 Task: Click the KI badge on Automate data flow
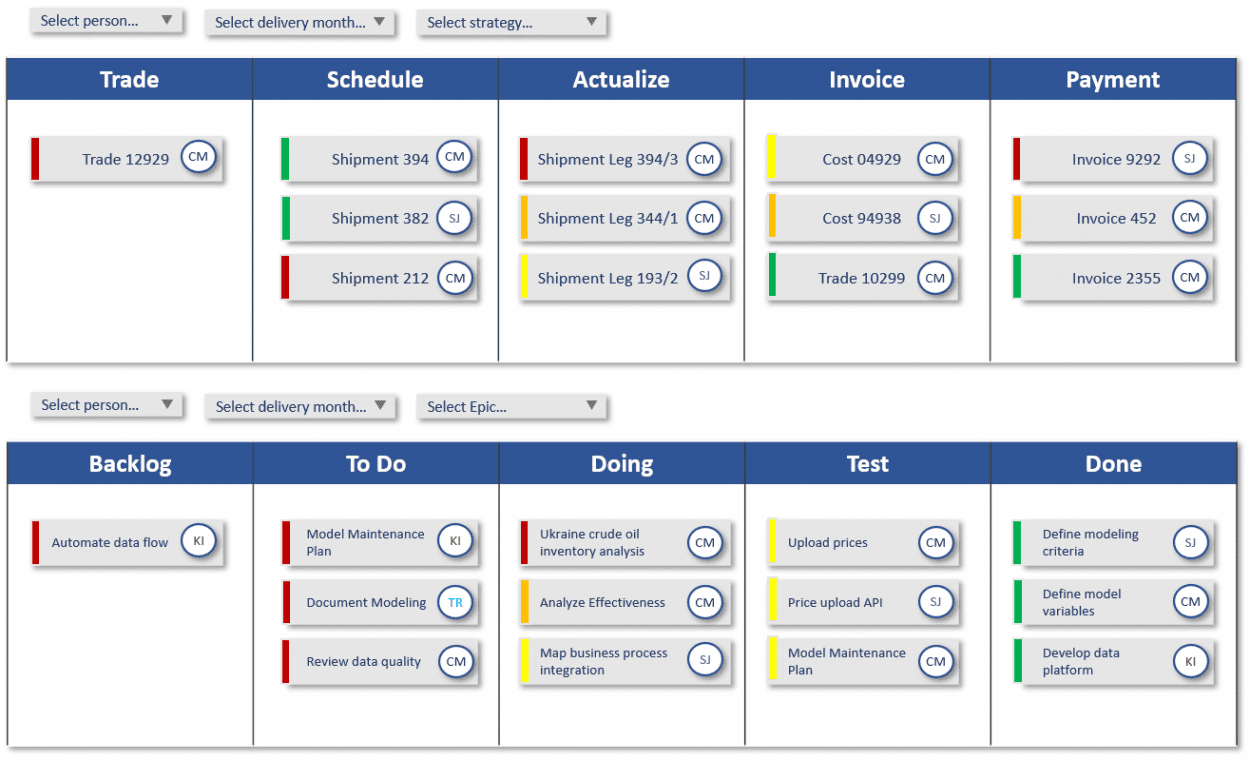click(199, 541)
